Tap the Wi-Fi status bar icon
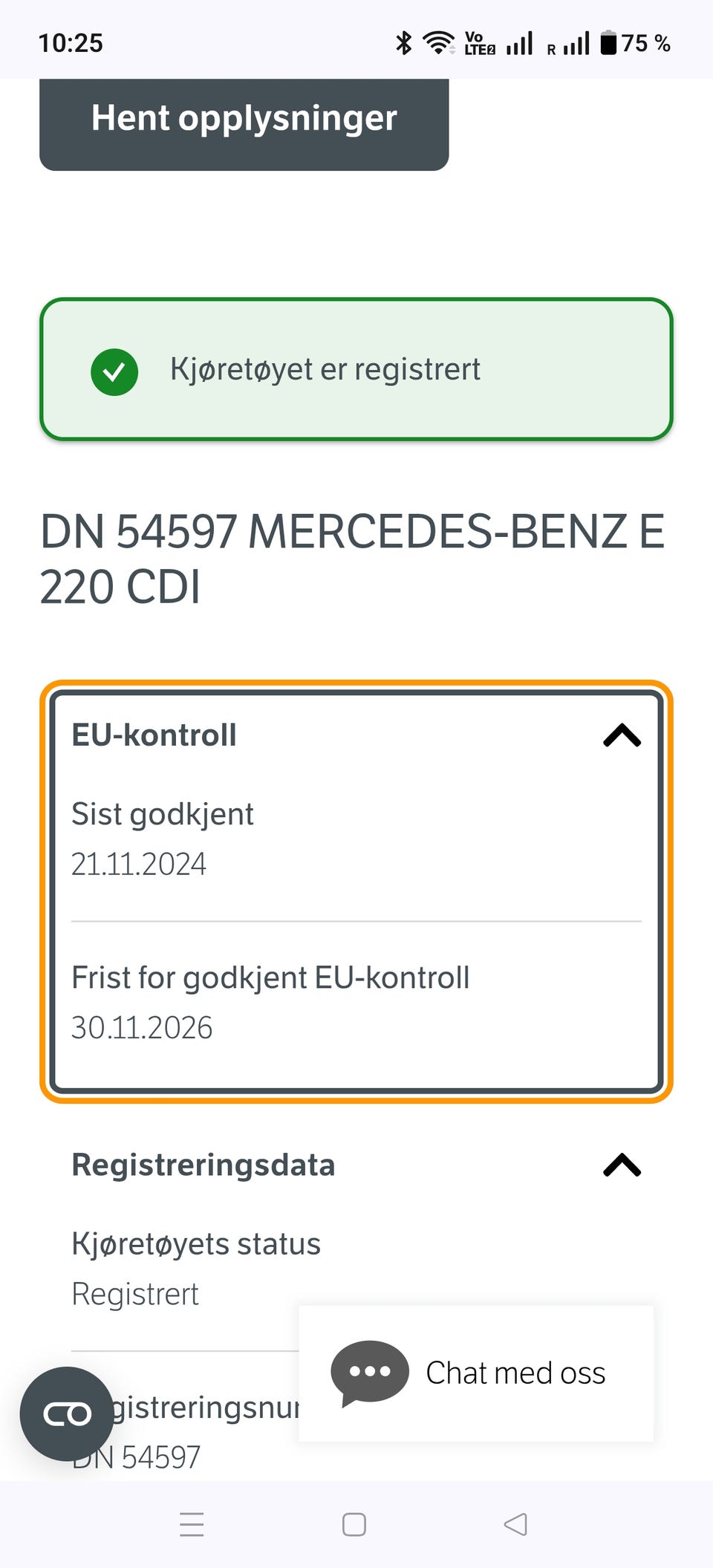The height and width of the screenshot is (1568, 713). 438,43
